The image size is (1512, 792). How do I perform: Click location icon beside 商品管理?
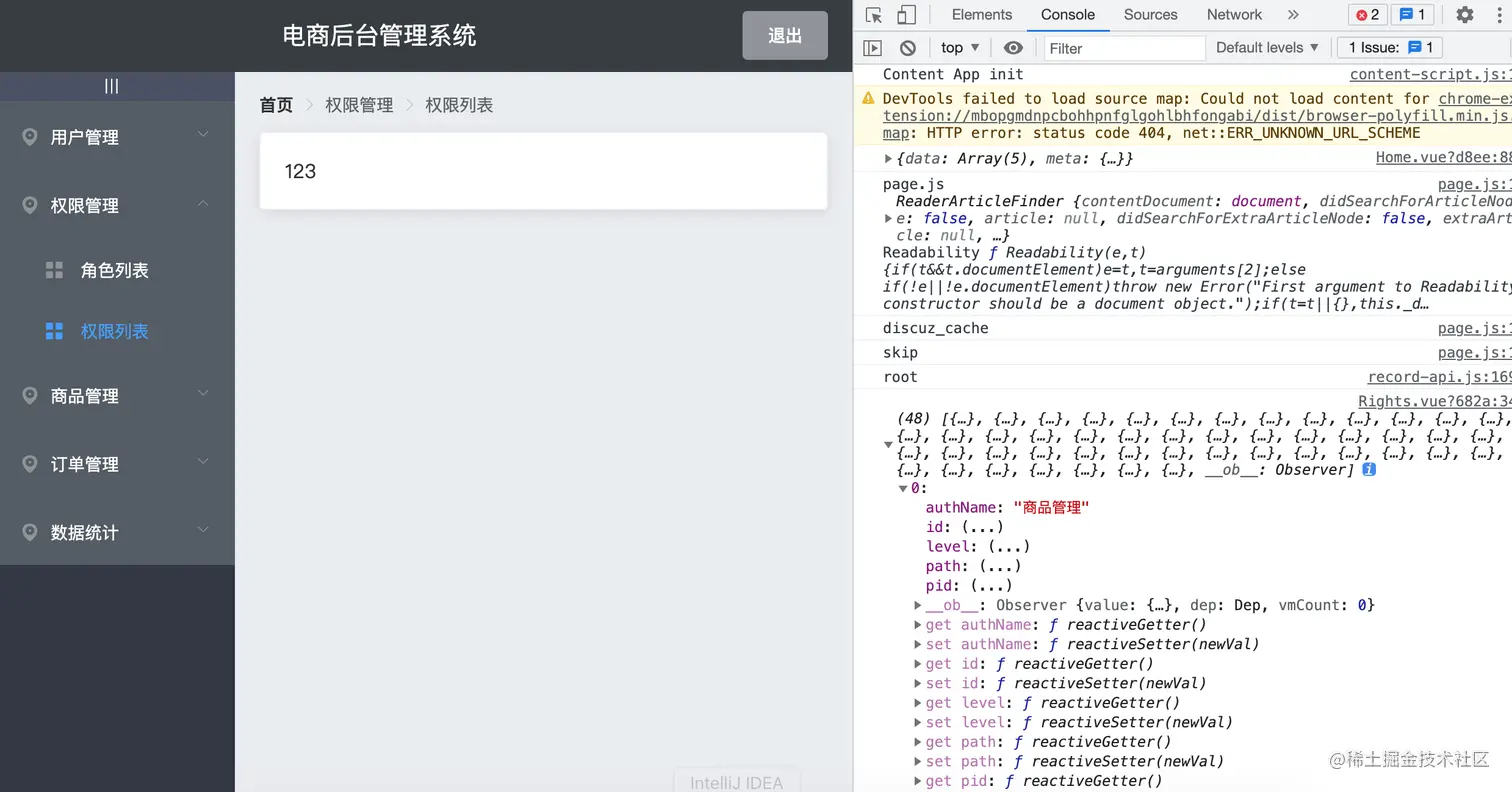30,395
